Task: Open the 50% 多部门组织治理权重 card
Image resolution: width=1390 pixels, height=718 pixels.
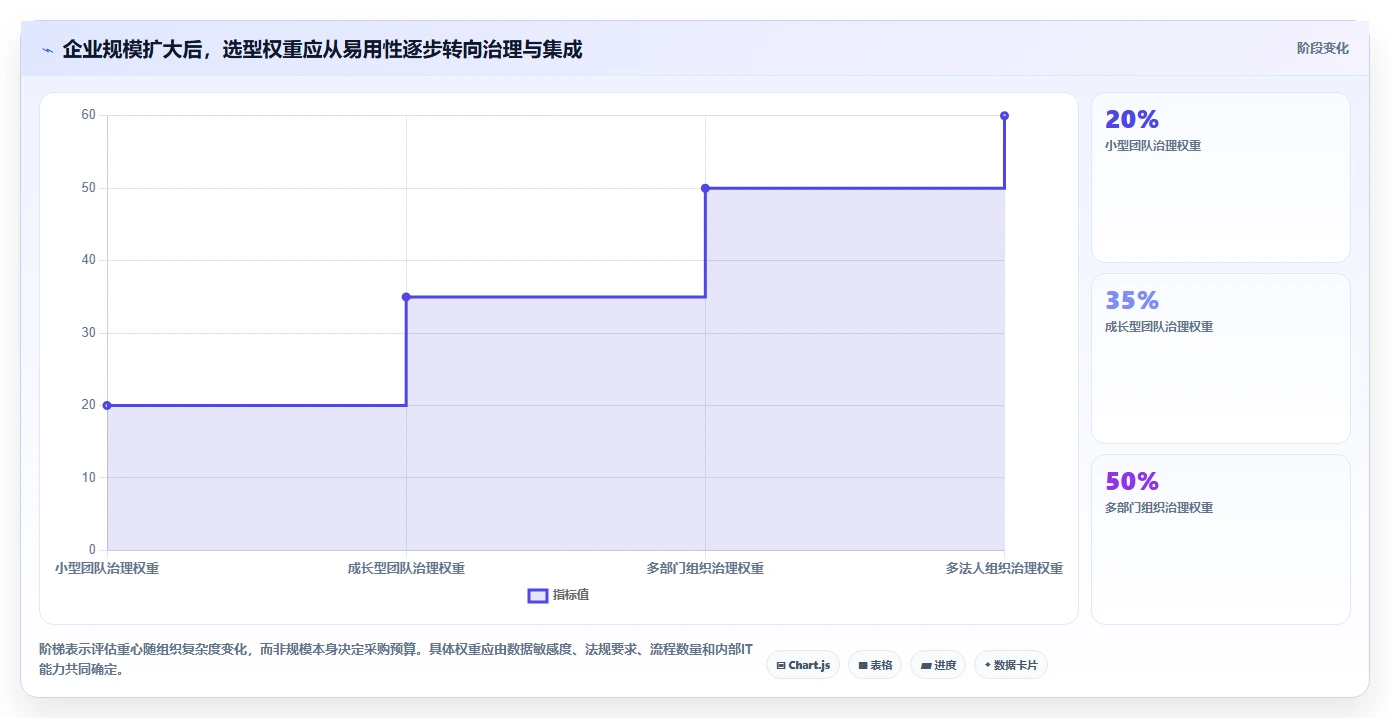Action: tap(1220, 540)
